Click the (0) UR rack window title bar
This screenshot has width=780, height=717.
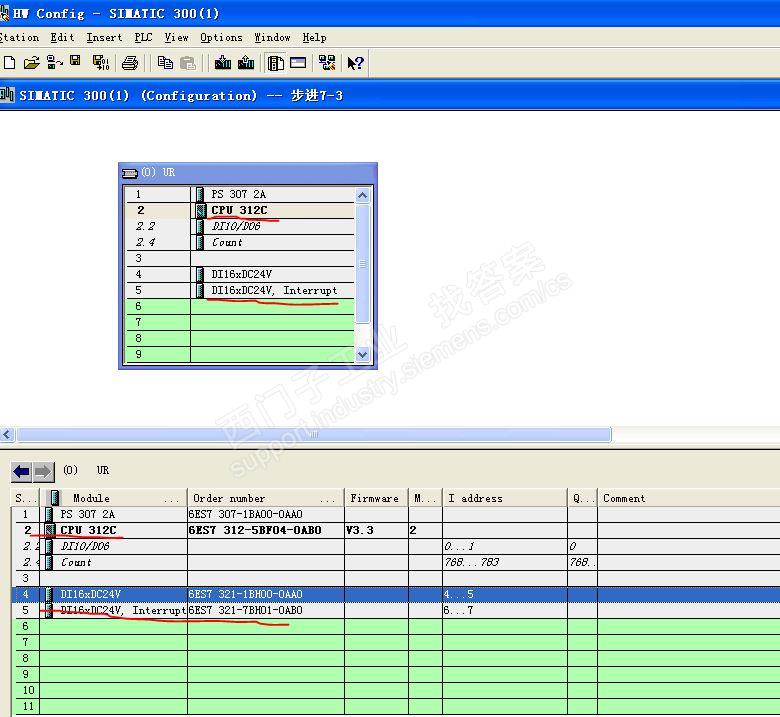pyautogui.click(x=248, y=173)
